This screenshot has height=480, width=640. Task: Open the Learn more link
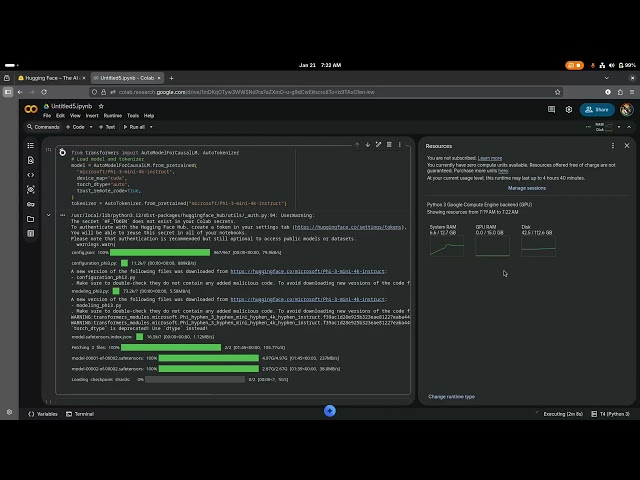490,158
